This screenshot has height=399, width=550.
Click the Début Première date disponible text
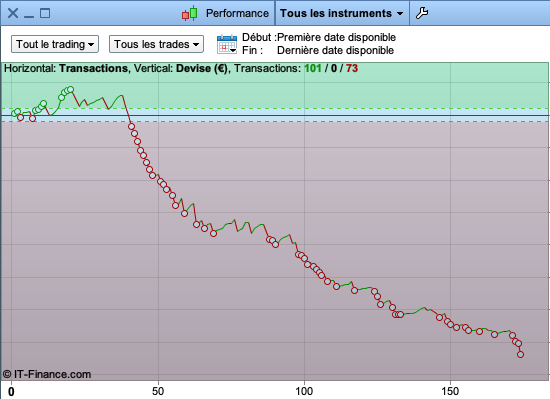(x=319, y=37)
